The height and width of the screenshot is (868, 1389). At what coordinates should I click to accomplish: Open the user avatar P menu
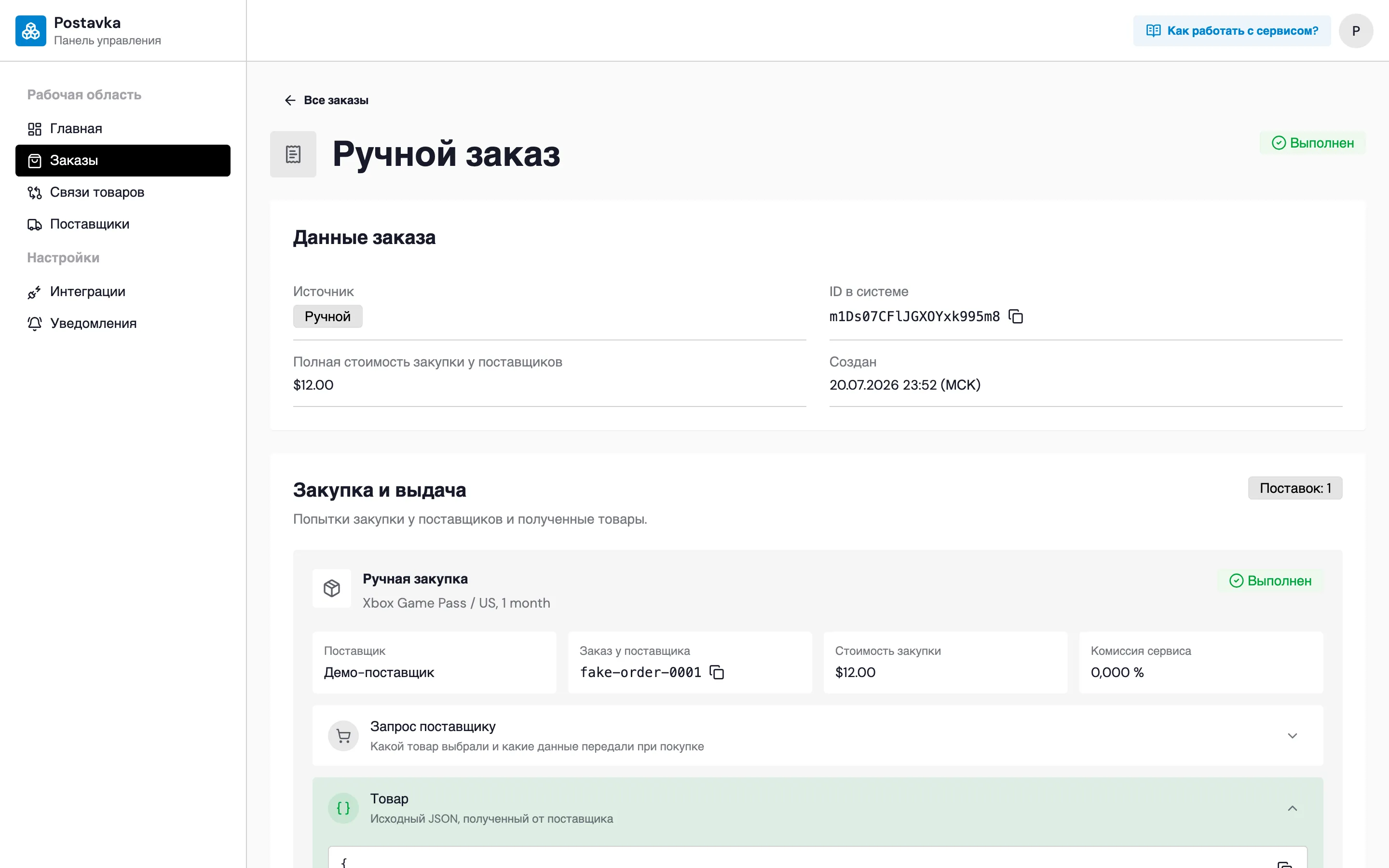1356,30
